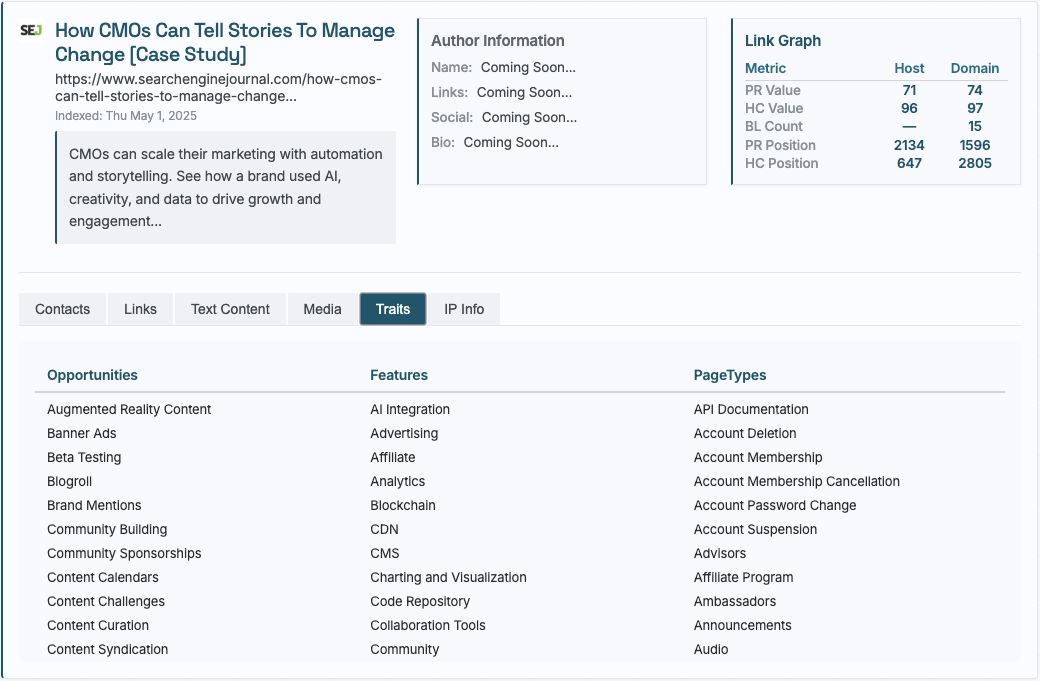1040x681 pixels.
Task: Click the author Bio Coming Soon row
Action: [x=495, y=143]
